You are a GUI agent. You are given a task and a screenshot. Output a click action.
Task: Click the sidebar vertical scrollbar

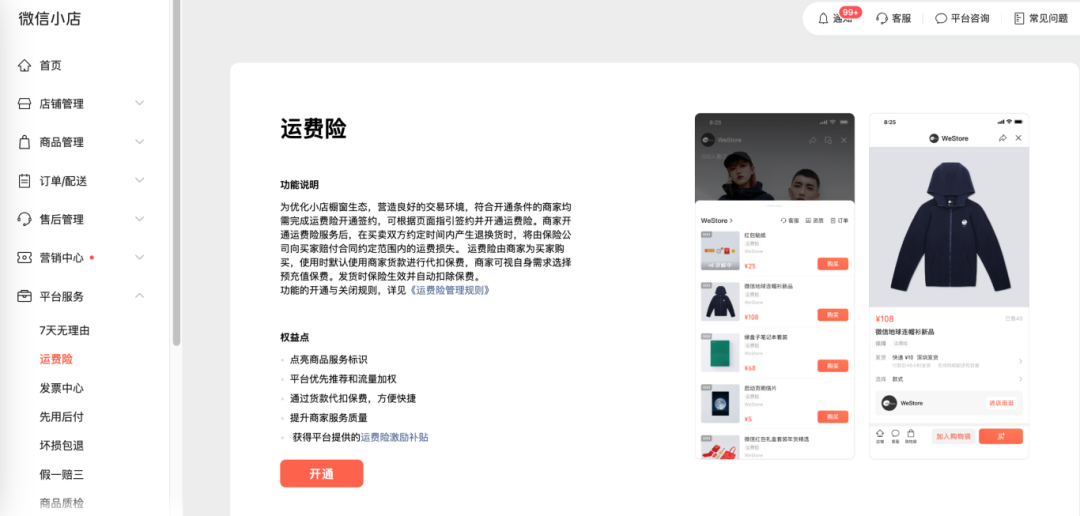click(176, 172)
